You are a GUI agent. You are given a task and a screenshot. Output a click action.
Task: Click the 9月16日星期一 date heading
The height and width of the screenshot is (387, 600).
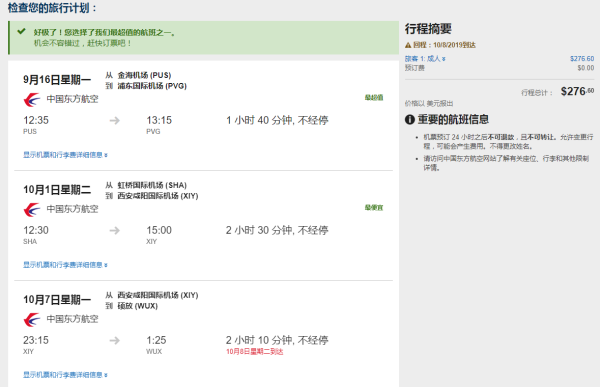pos(57,80)
